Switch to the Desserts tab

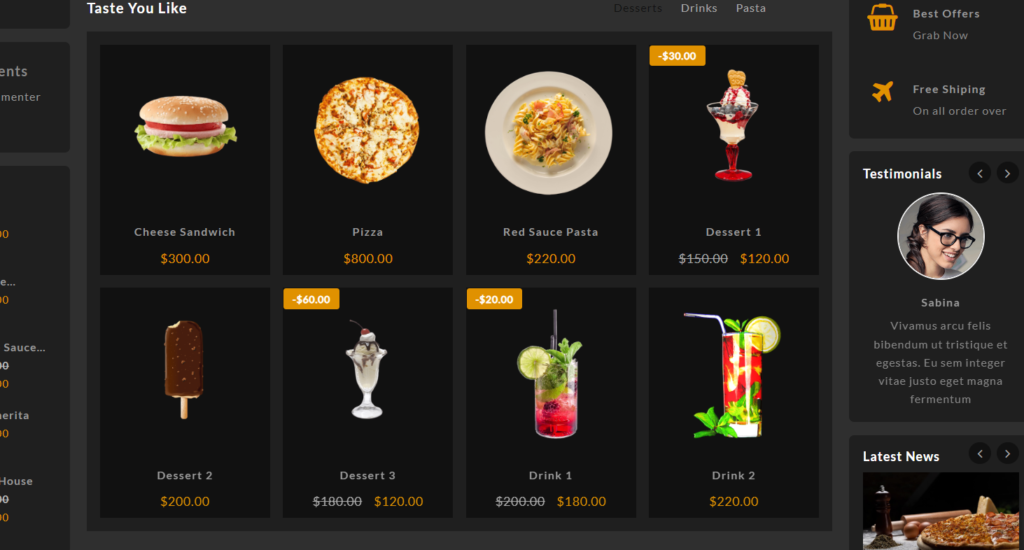tap(638, 8)
